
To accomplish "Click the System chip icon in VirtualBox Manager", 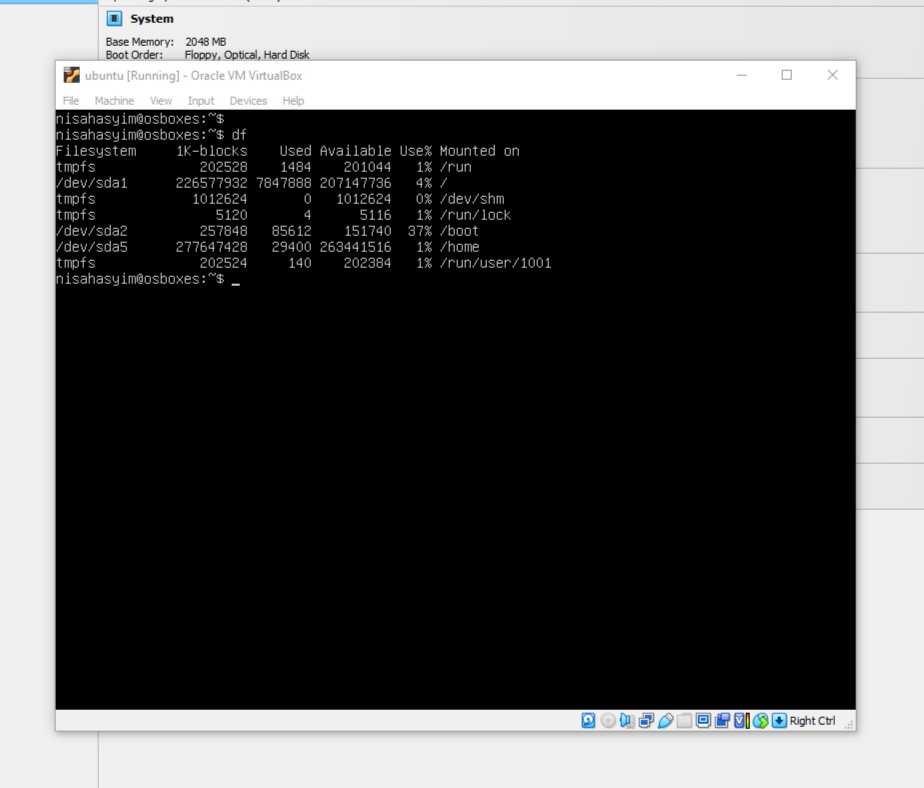I will pyautogui.click(x=114, y=19).
